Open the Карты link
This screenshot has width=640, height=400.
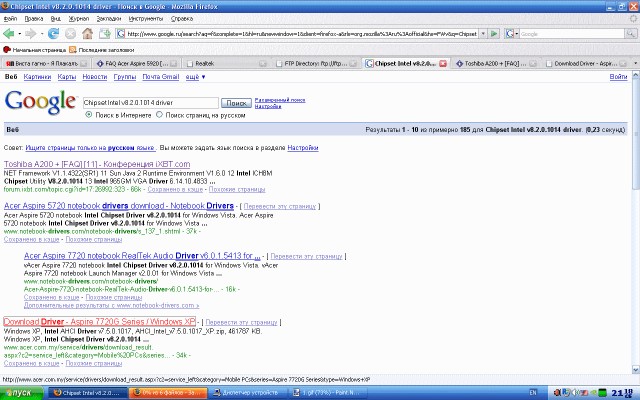pyautogui.click(x=67, y=77)
